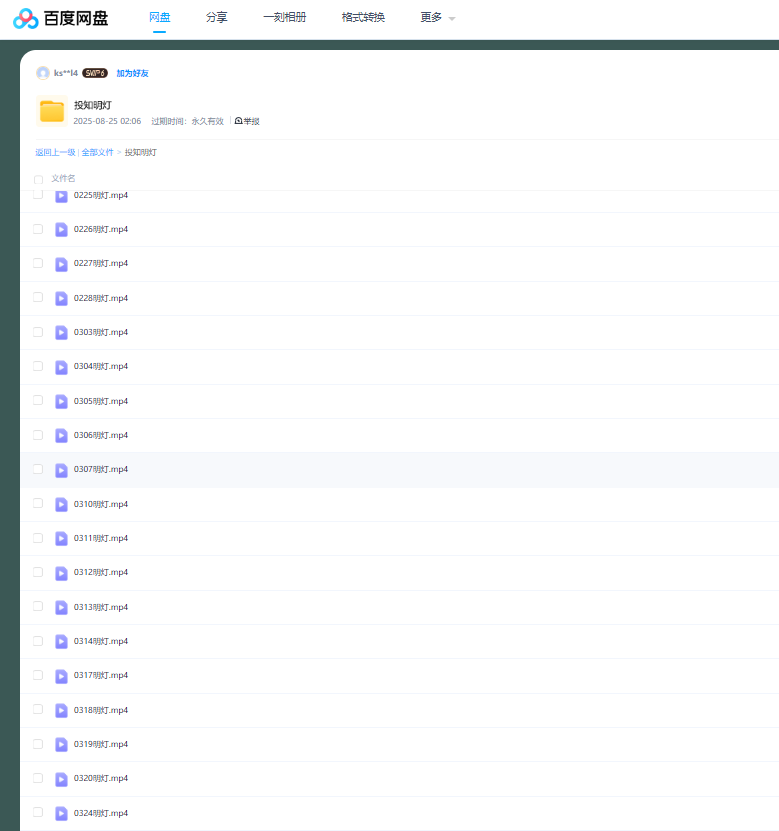Click the 举报 report button
Screen dimensions: 779x831
[x=247, y=121]
